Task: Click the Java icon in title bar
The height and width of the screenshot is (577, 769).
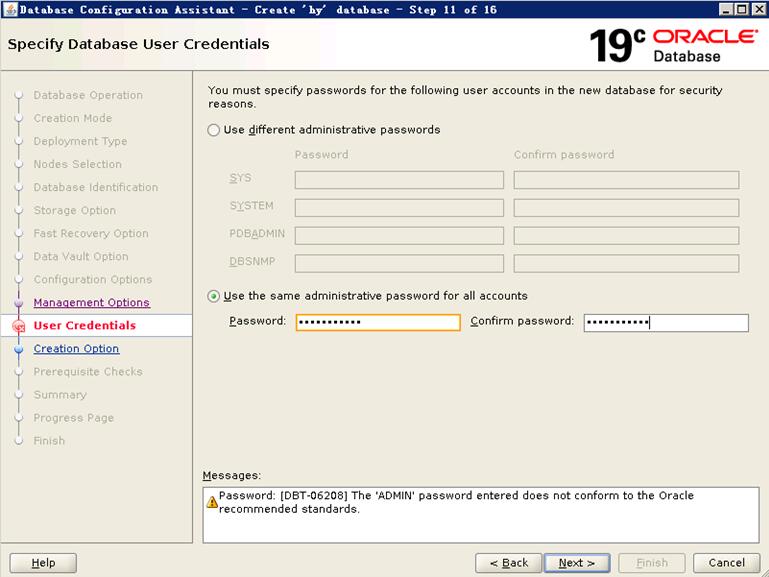Action: point(9,9)
